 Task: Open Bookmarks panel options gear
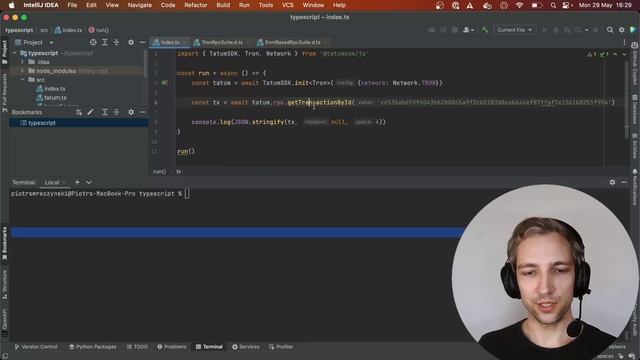[x=131, y=112]
